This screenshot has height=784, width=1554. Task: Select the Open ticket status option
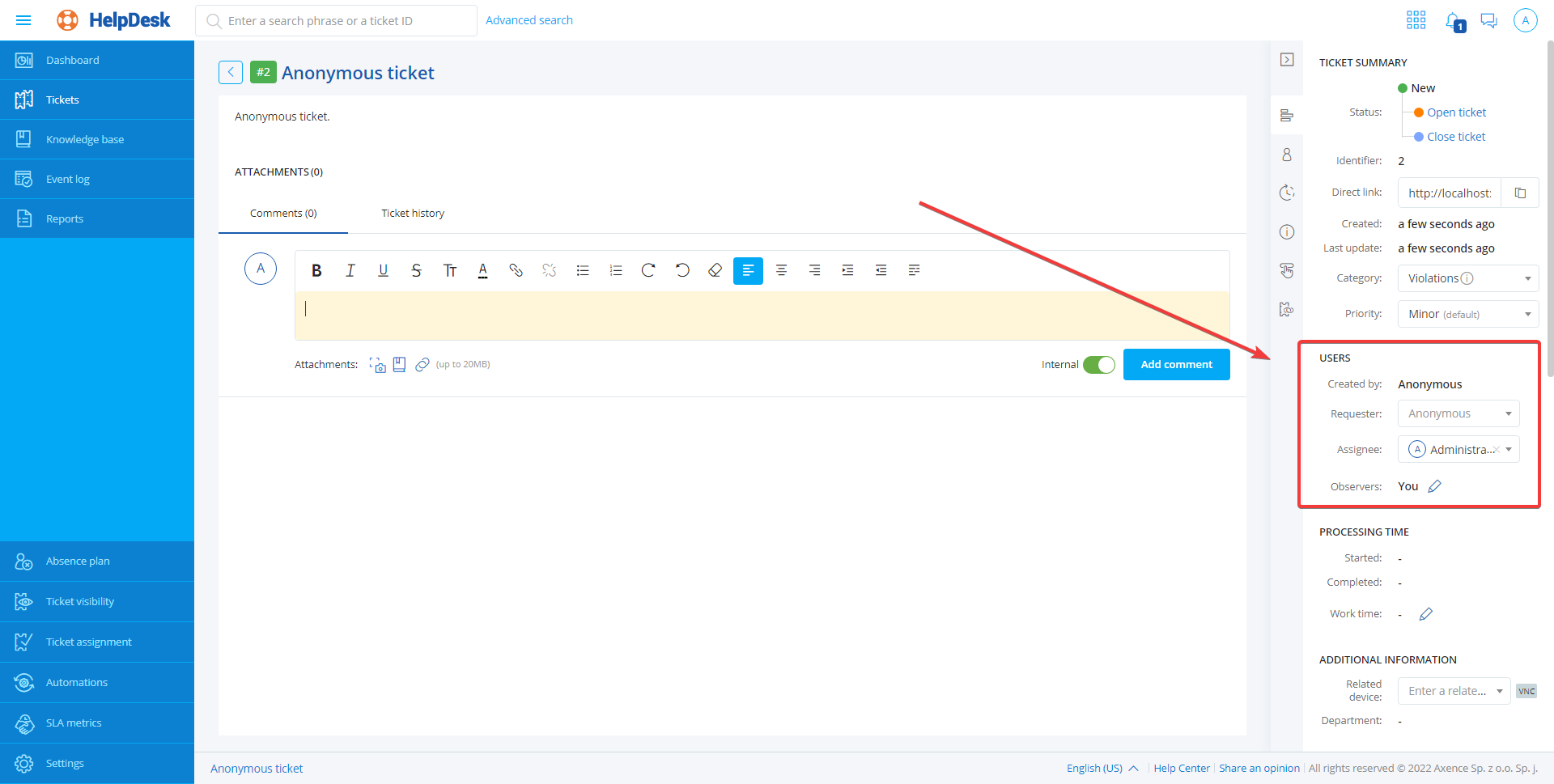pyautogui.click(x=1456, y=112)
